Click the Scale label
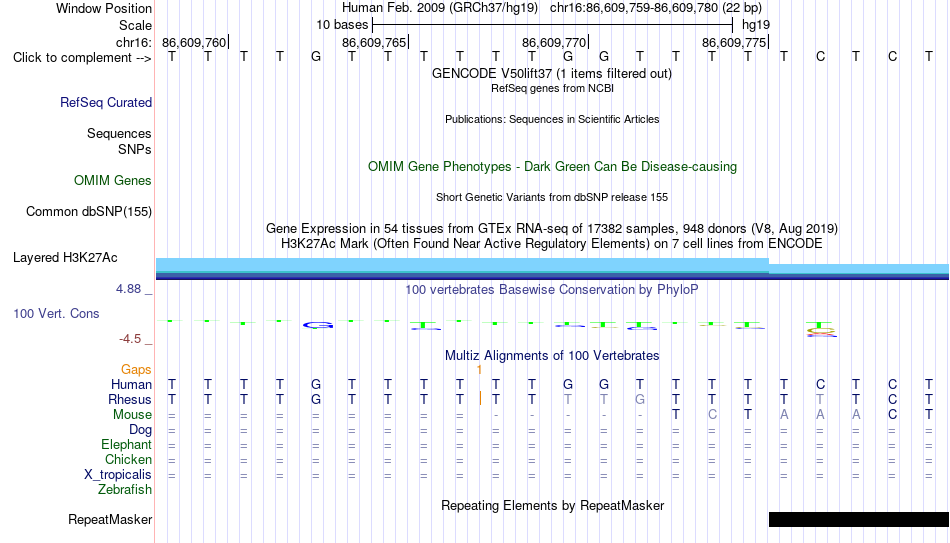 (135, 25)
